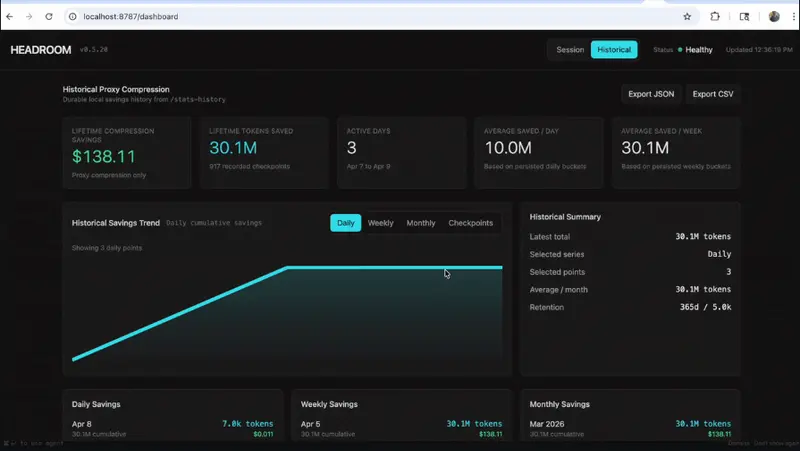Click the Average / month 30.1M tokens value

pyautogui.click(x=703, y=289)
